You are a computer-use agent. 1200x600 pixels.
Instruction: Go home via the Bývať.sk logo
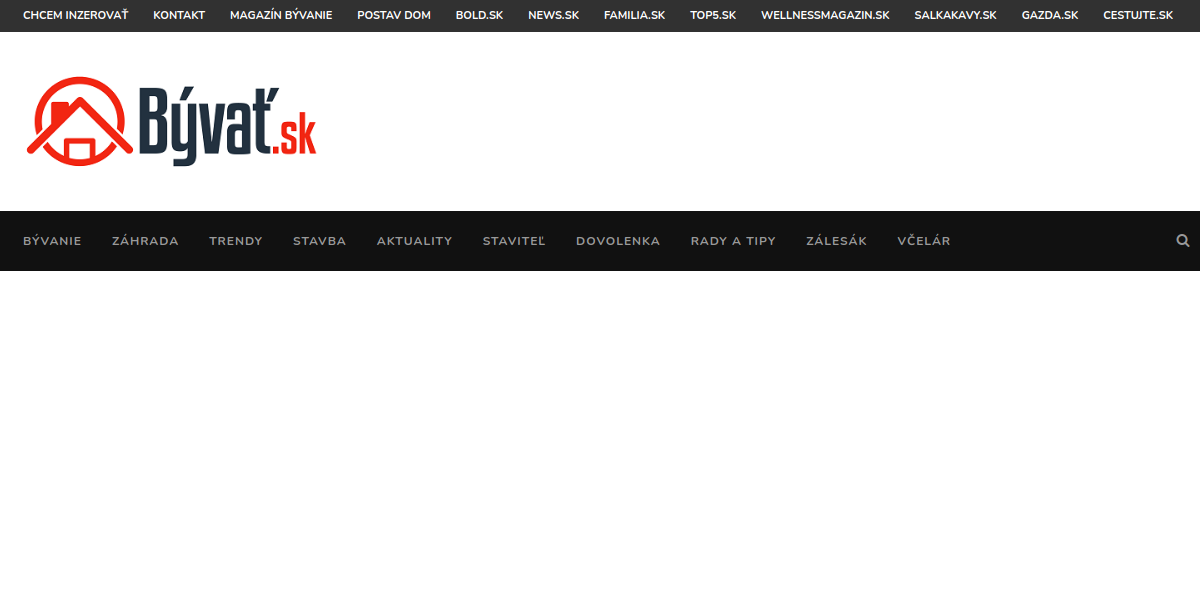coord(171,121)
